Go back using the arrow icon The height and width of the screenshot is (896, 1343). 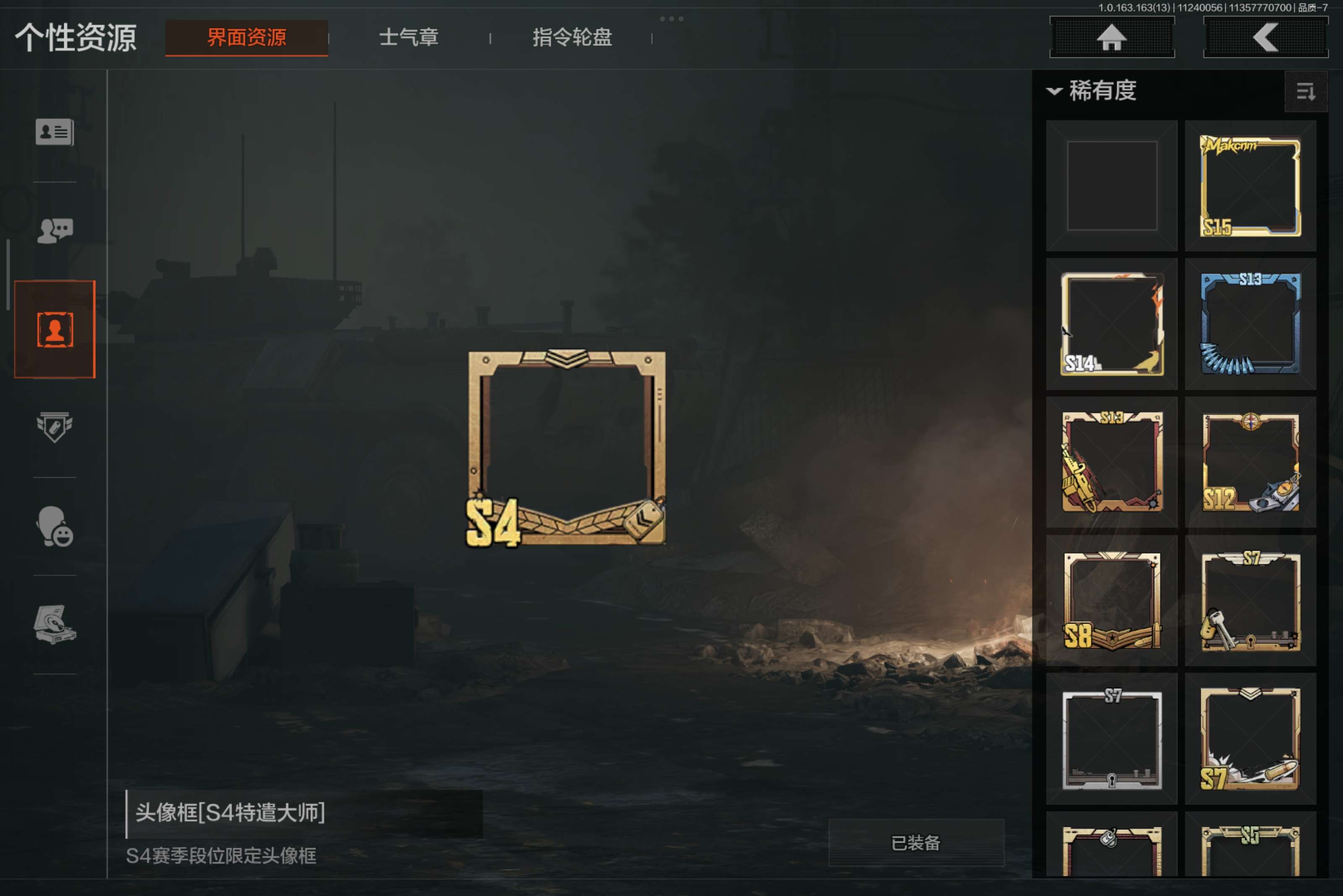coord(1266,37)
